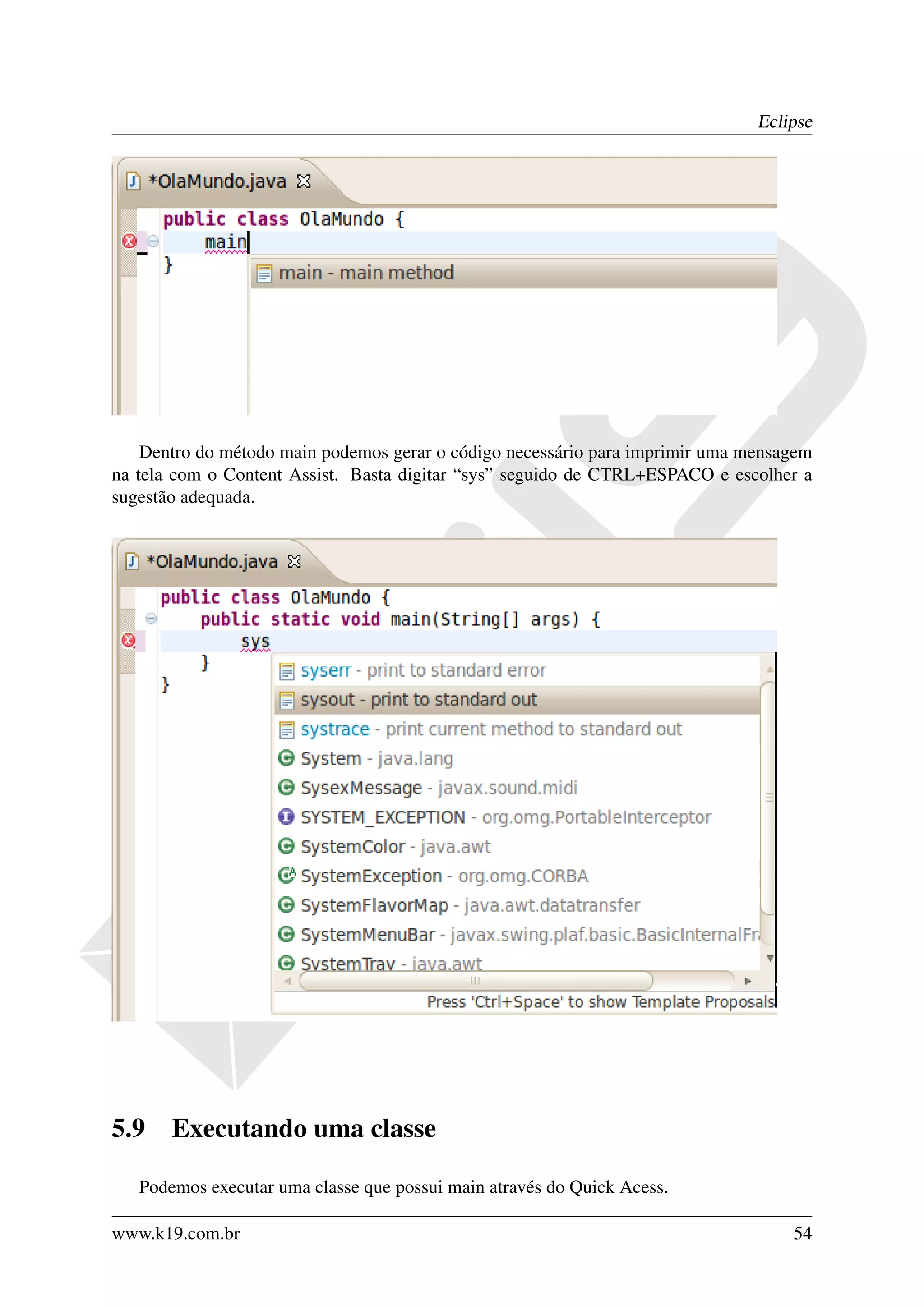The image size is (924, 1307).
Task: Click SystemException abstract class icon
Action: [286, 876]
